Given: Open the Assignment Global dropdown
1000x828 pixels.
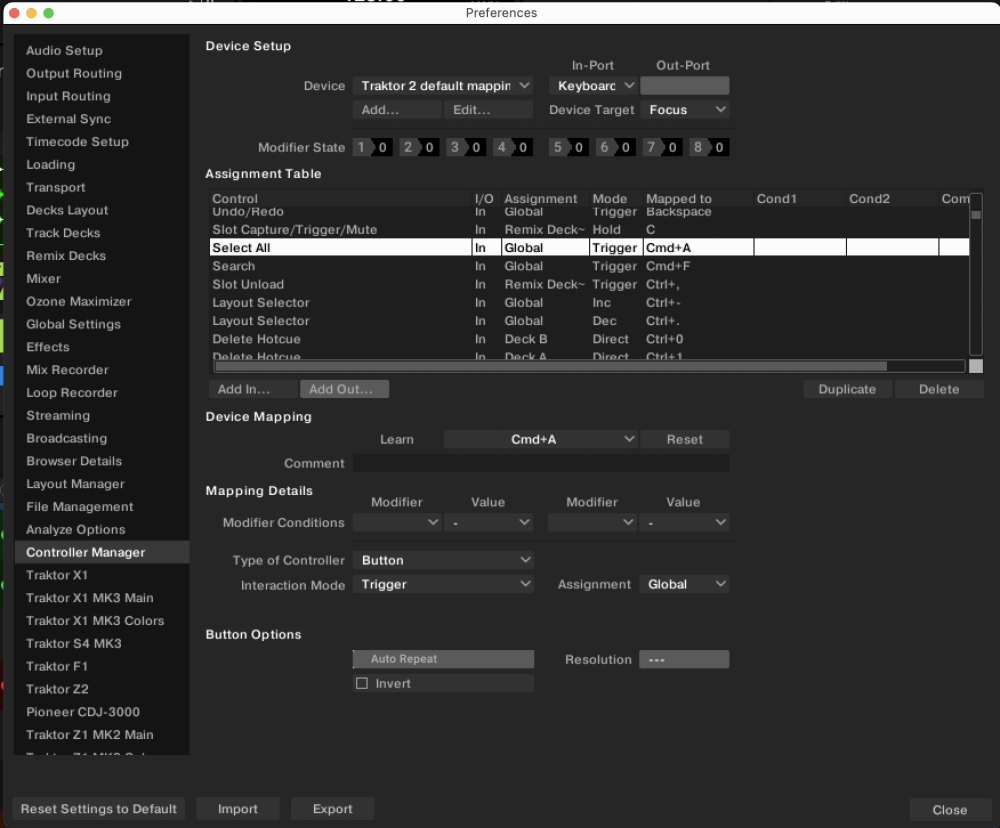Looking at the screenshot, I should (684, 584).
